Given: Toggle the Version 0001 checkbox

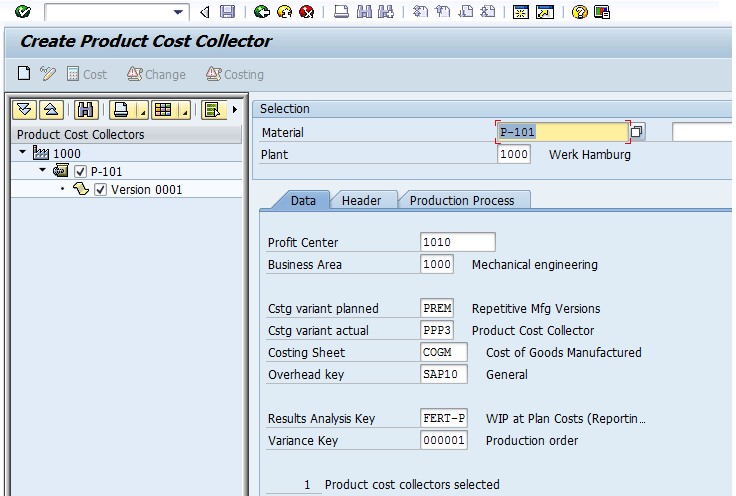Looking at the screenshot, I should (100, 189).
